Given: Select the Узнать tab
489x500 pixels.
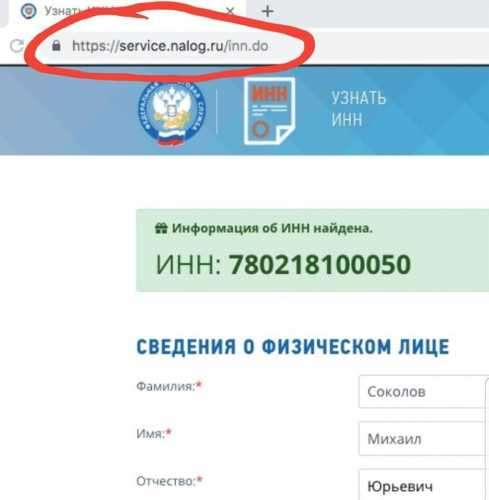Looking at the screenshot, I should pos(127,13).
